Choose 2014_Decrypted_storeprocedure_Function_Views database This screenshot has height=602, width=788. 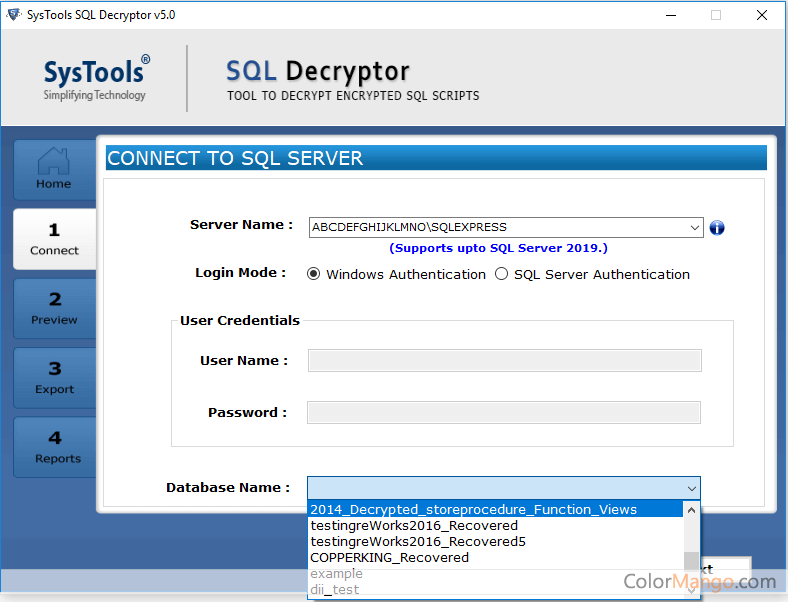(473, 509)
